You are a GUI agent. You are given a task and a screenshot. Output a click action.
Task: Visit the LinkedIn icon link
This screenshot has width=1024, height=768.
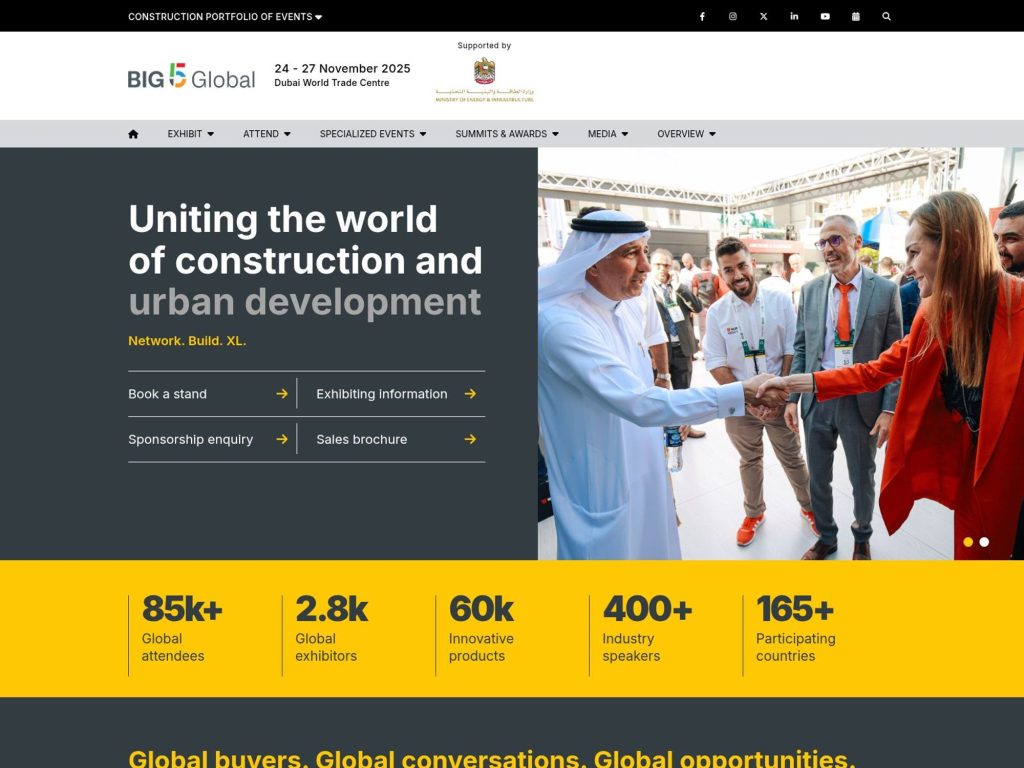[794, 16]
